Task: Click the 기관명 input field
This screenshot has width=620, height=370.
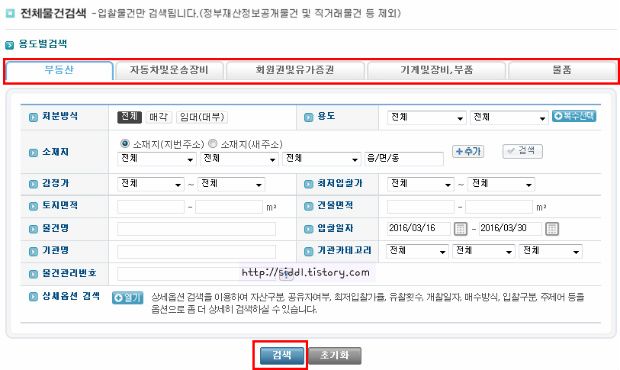Action: 197,252
